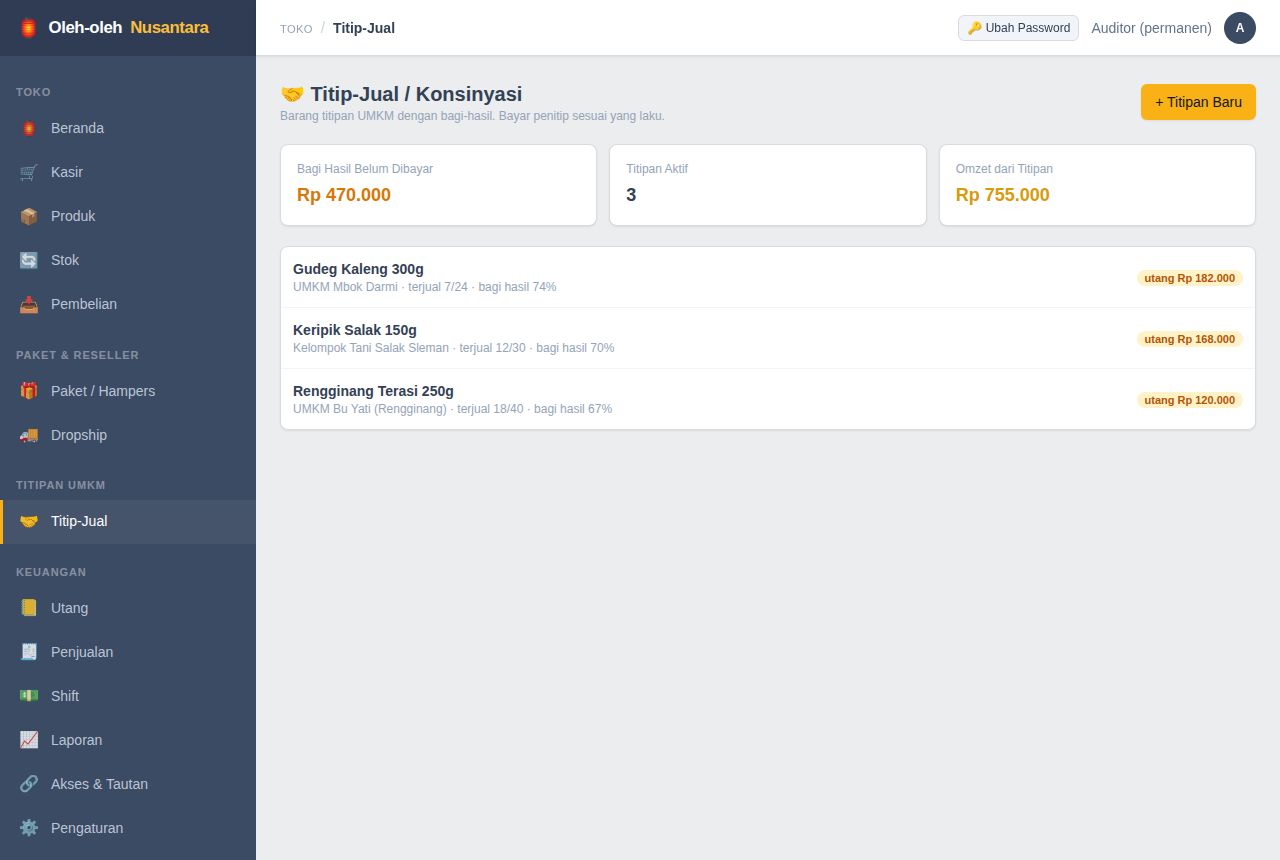Click the utang Rp 168.000 badge
Viewport: 1280px width, 860px height.
click(1190, 339)
